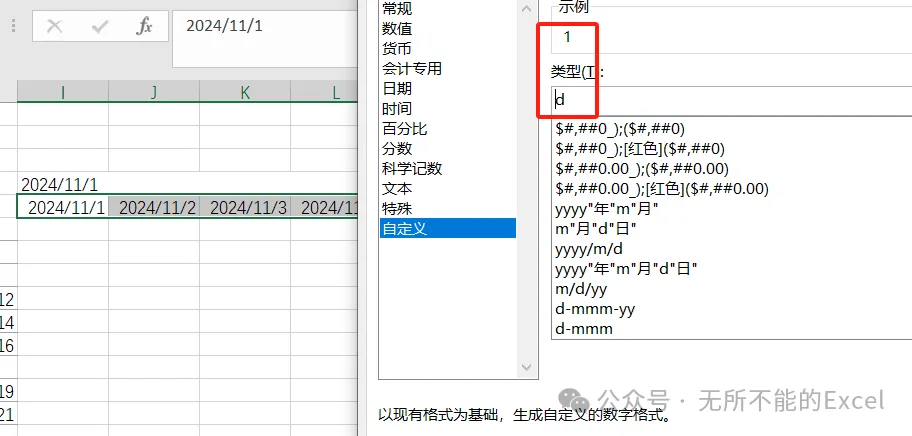This screenshot has height=436, width=912.
Task: Click the formula bar confirm checkmark icon
Action: tap(100, 27)
